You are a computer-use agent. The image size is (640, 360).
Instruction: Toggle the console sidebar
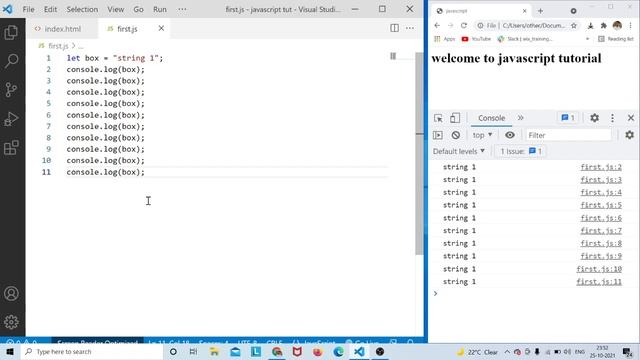438,135
